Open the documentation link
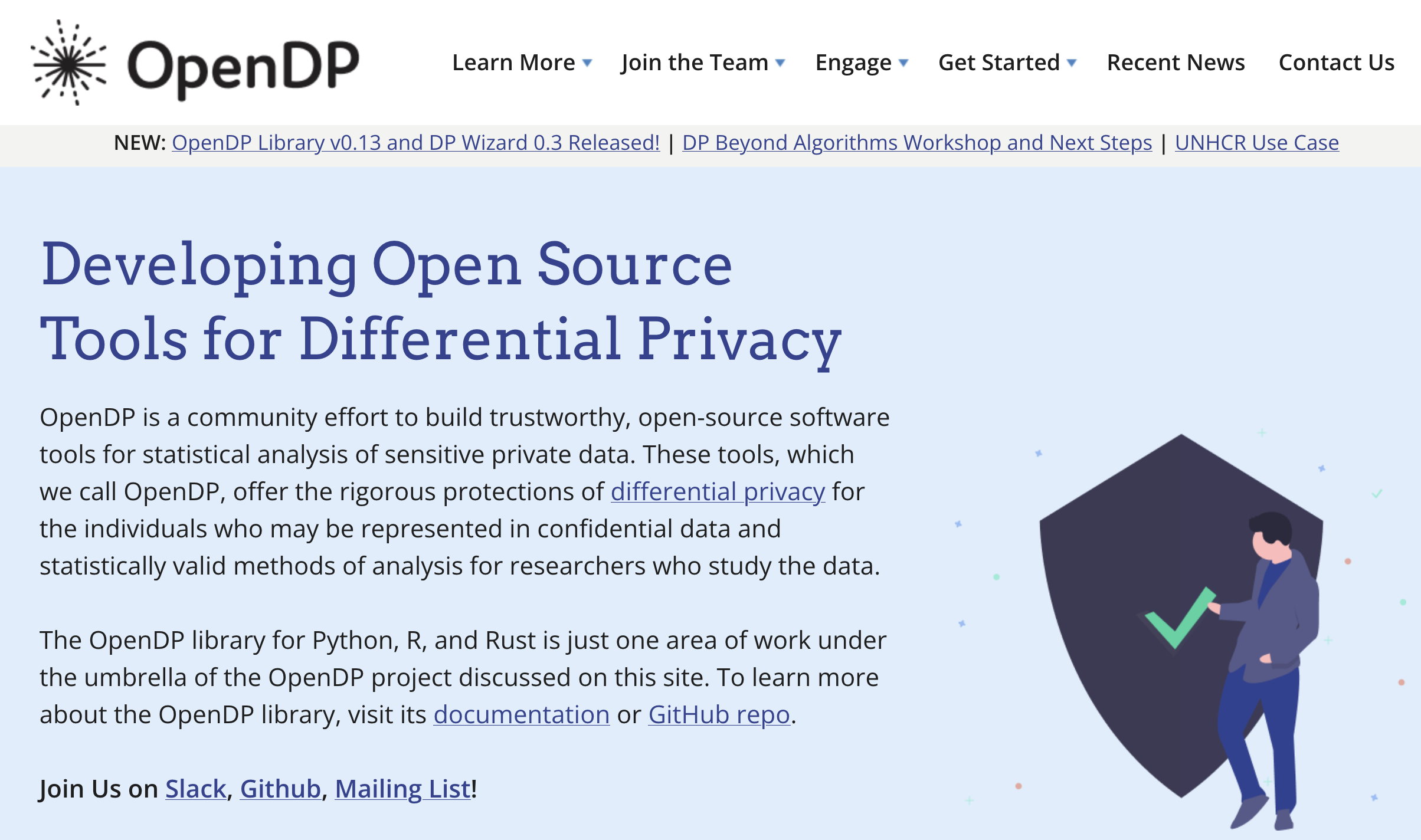Viewport: 1421px width, 840px height. [522, 715]
